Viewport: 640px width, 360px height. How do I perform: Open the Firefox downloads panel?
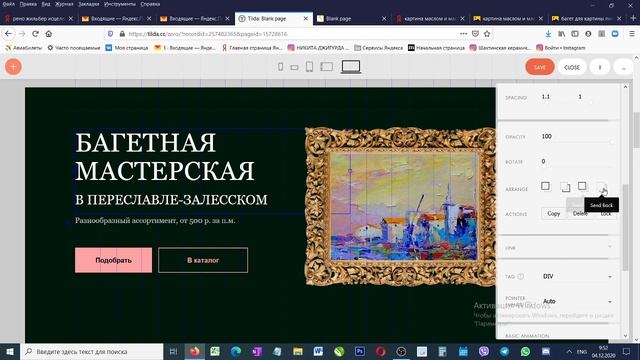[x=548, y=34]
